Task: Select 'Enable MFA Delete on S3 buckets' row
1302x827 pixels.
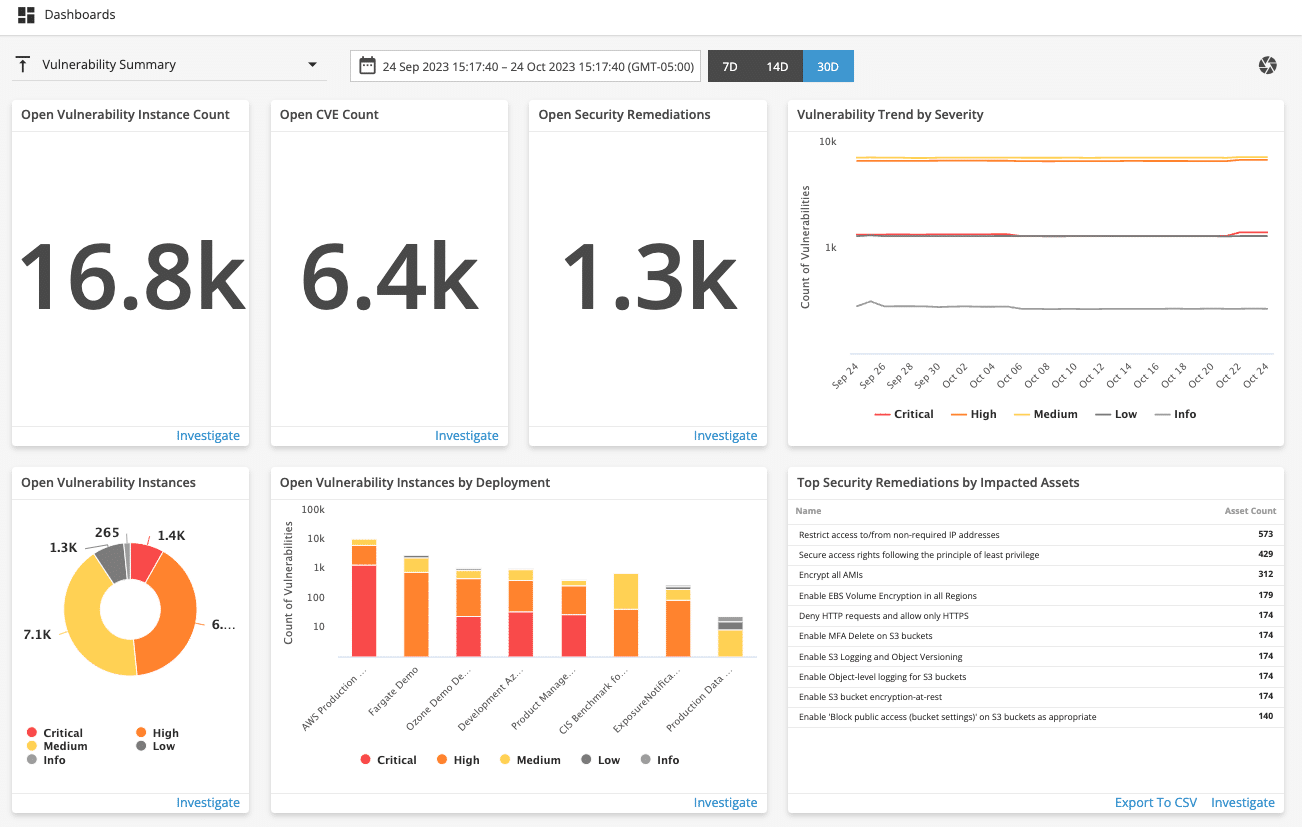Action: coord(1036,636)
